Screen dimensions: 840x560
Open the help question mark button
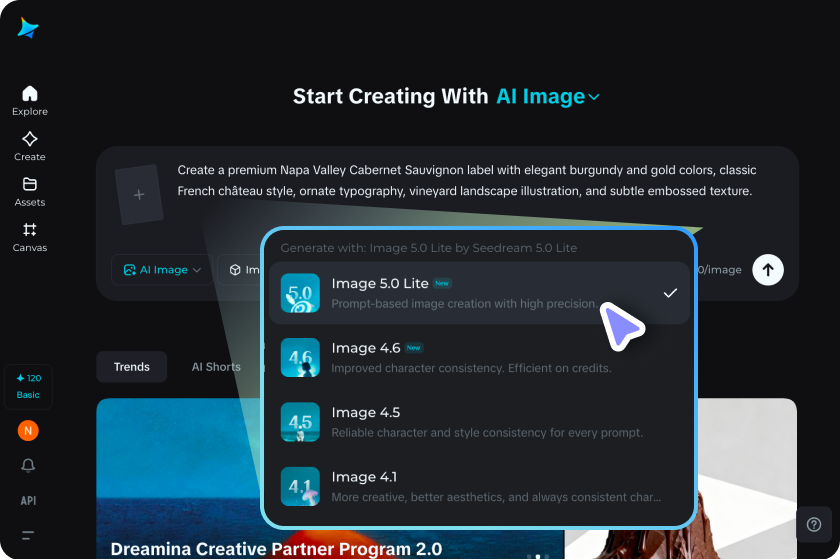pyautogui.click(x=814, y=525)
